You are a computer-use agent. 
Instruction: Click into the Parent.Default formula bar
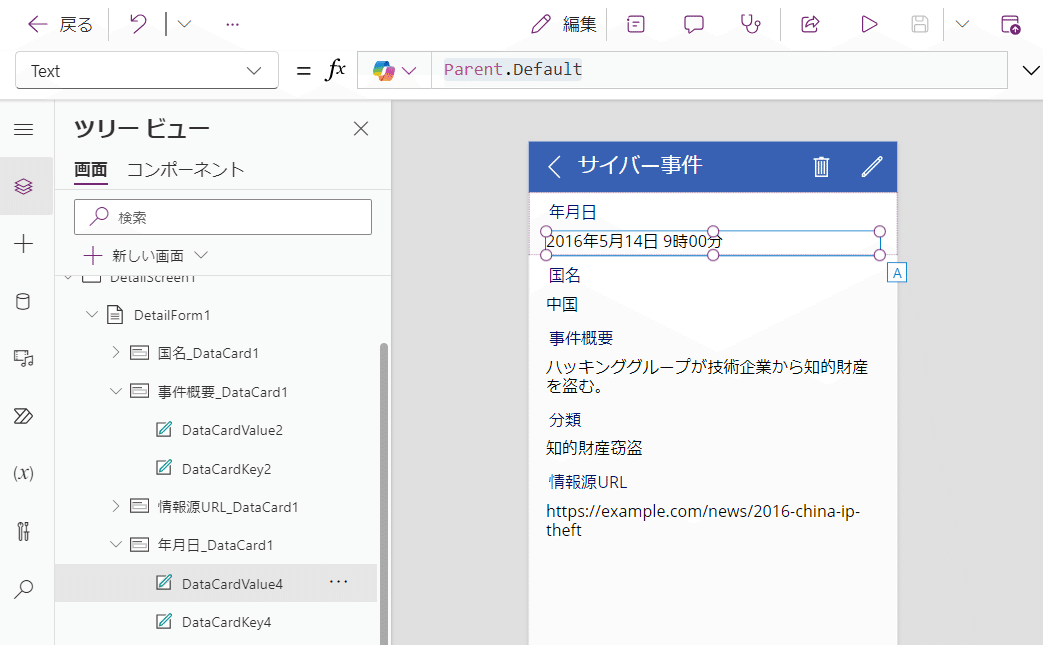718,70
